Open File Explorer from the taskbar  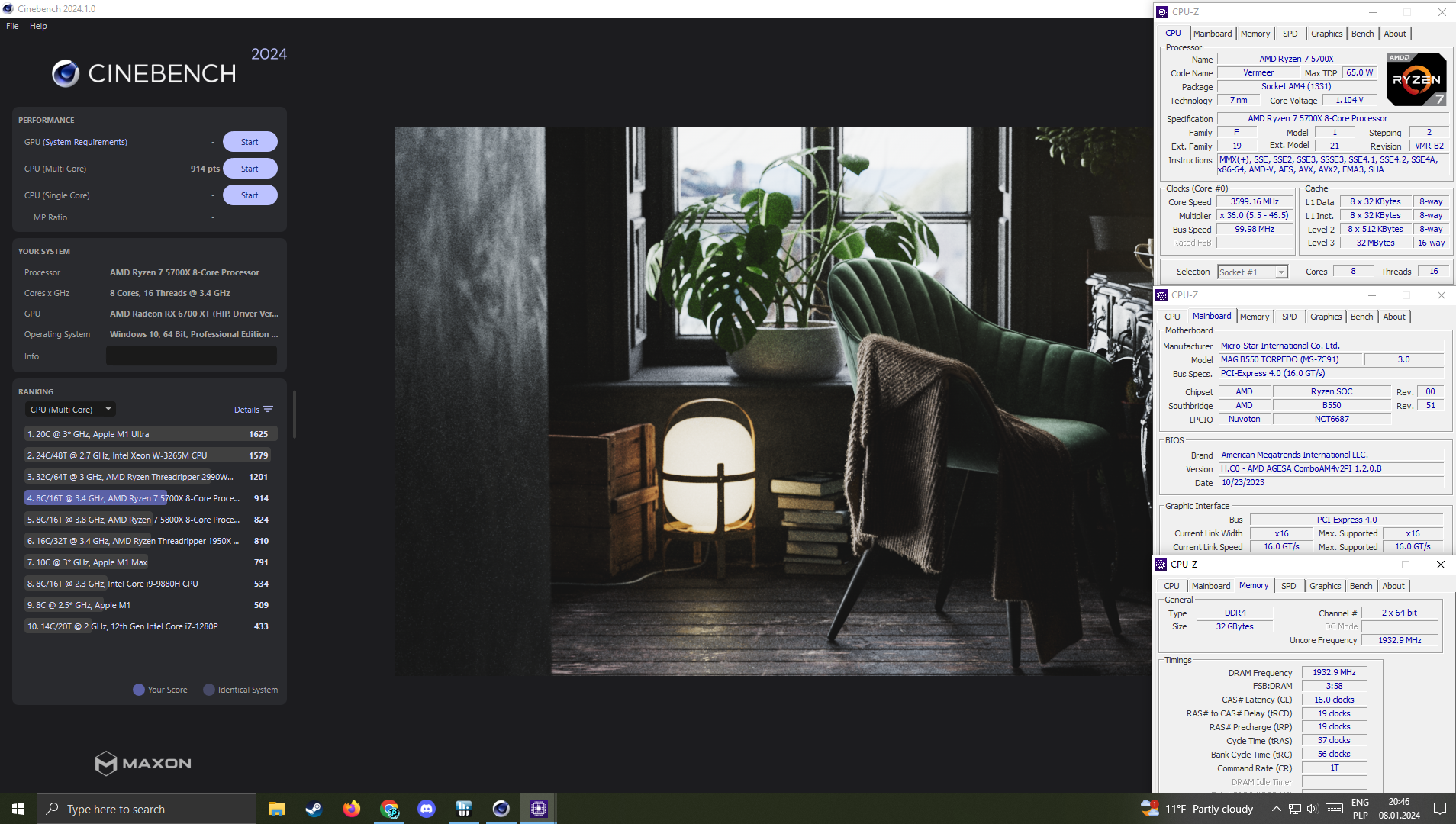(x=276, y=809)
